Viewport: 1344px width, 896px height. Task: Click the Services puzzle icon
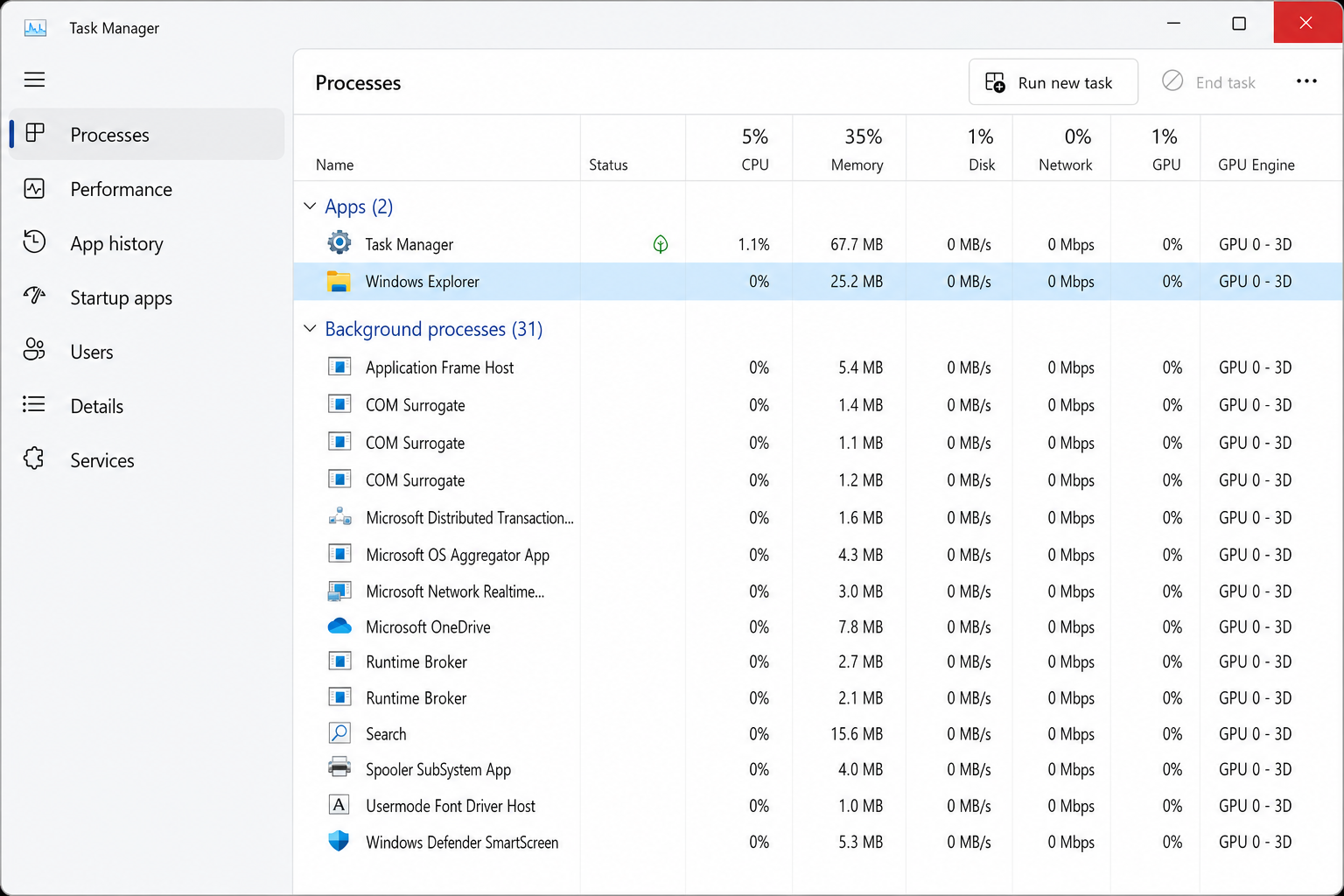click(34, 458)
